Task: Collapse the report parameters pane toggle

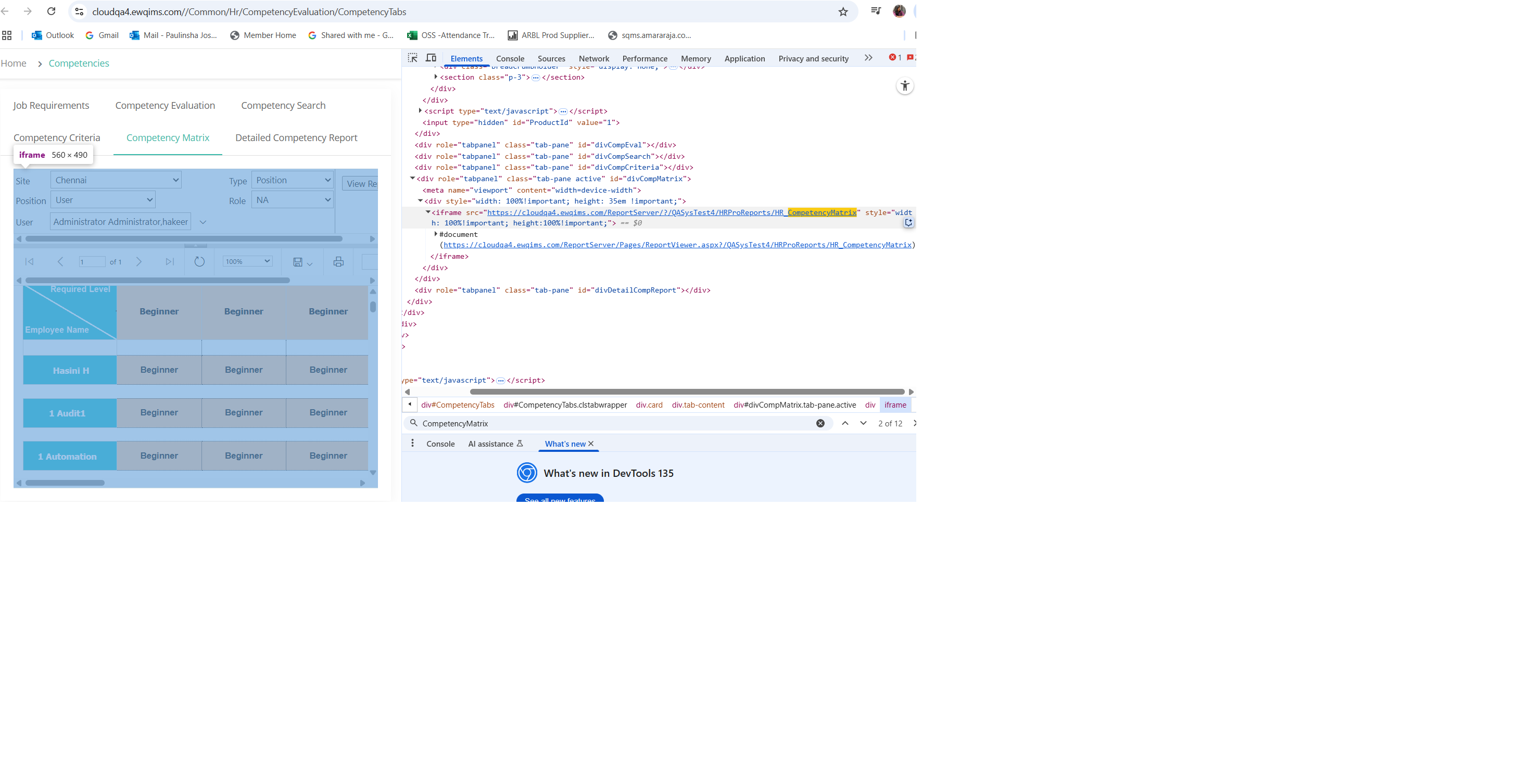Action: (195, 245)
